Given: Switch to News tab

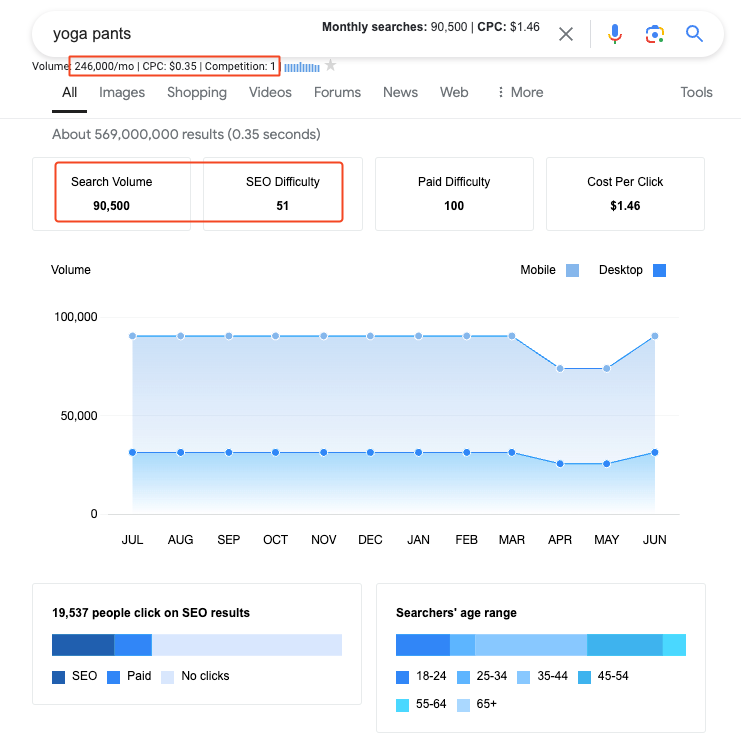Looking at the screenshot, I should 400,92.
